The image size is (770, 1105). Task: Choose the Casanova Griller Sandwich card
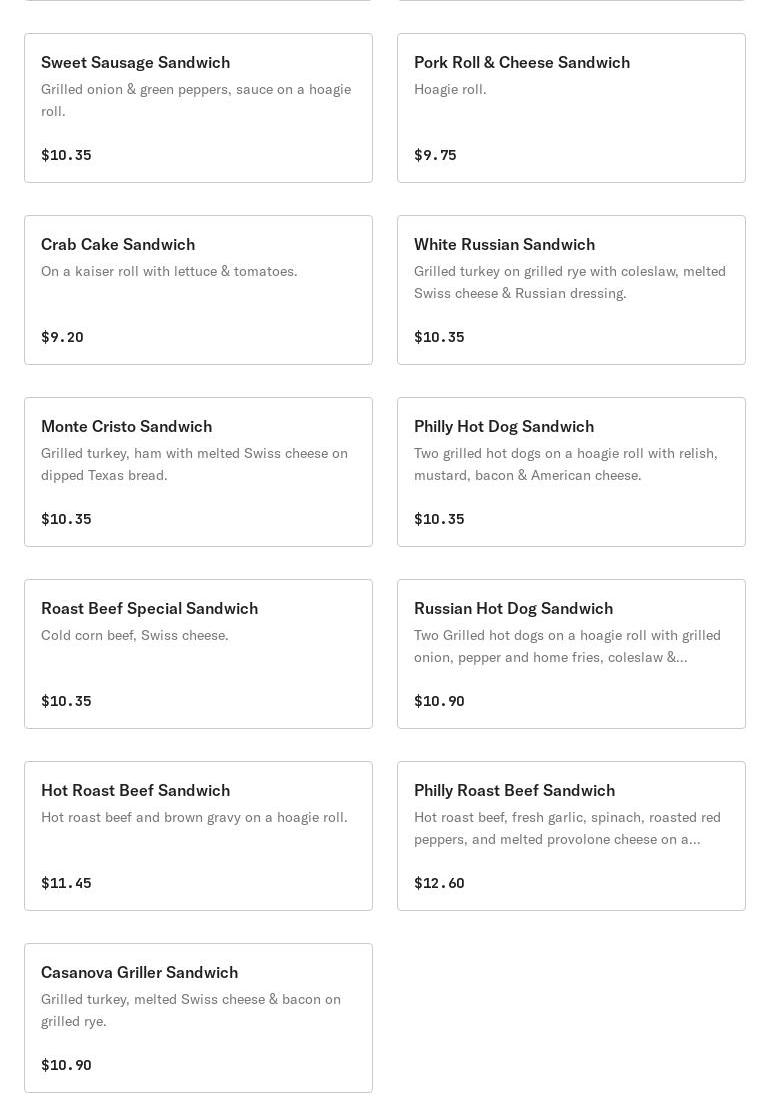[198, 1018]
